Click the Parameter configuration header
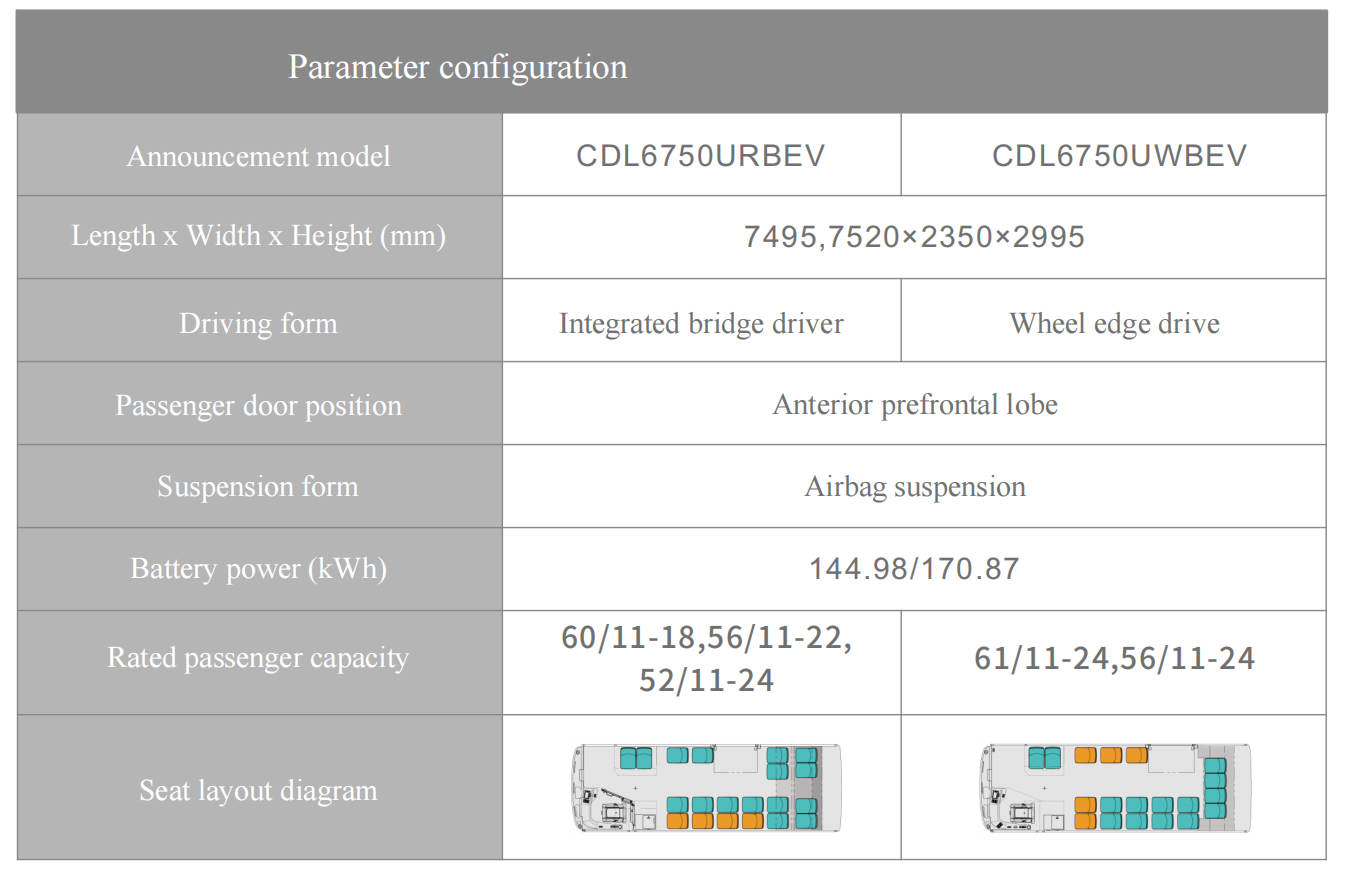Image resolution: width=1355 pixels, height=870 pixels. pos(458,66)
